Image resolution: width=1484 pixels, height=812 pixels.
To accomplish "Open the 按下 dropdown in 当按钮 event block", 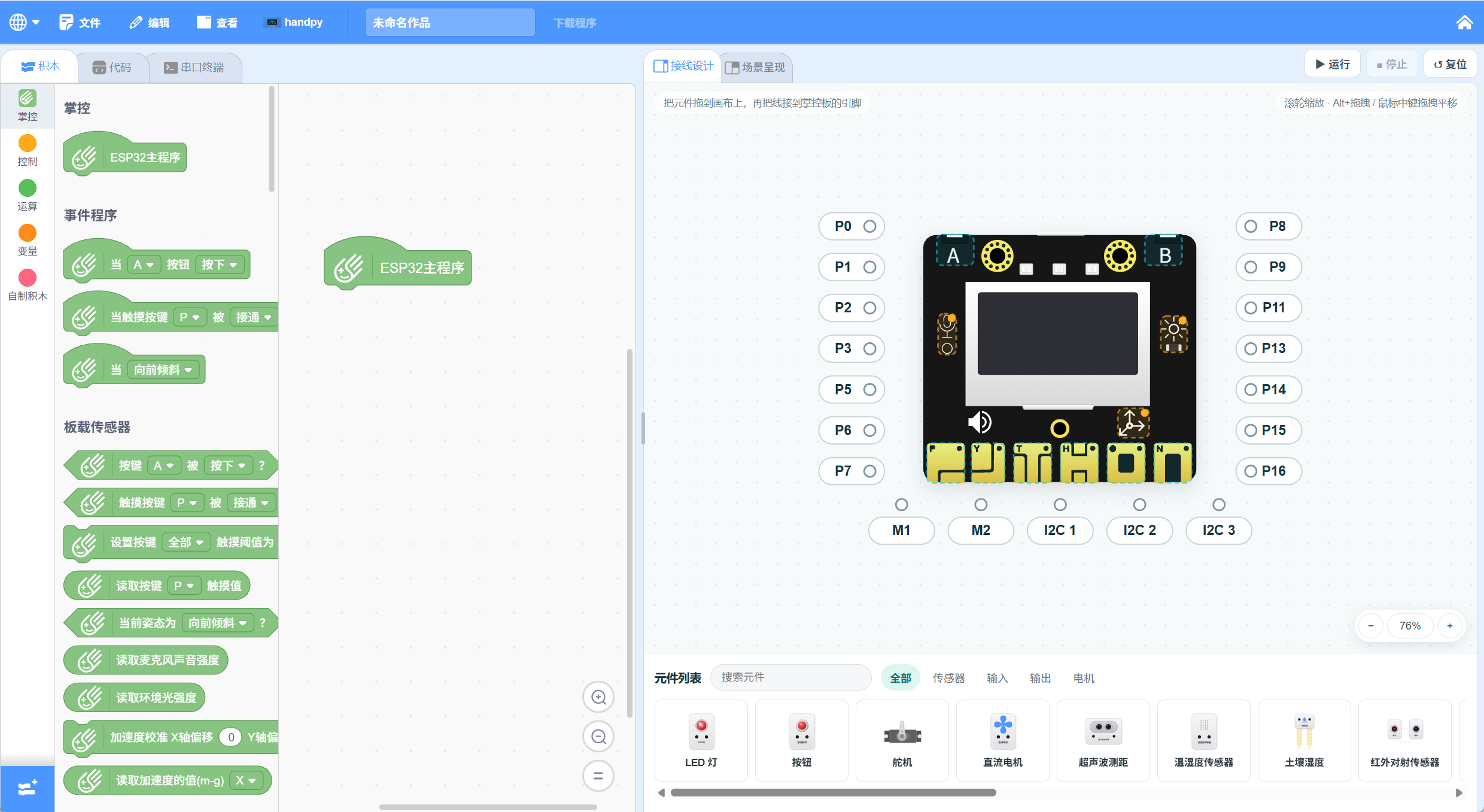I will click(x=220, y=264).
